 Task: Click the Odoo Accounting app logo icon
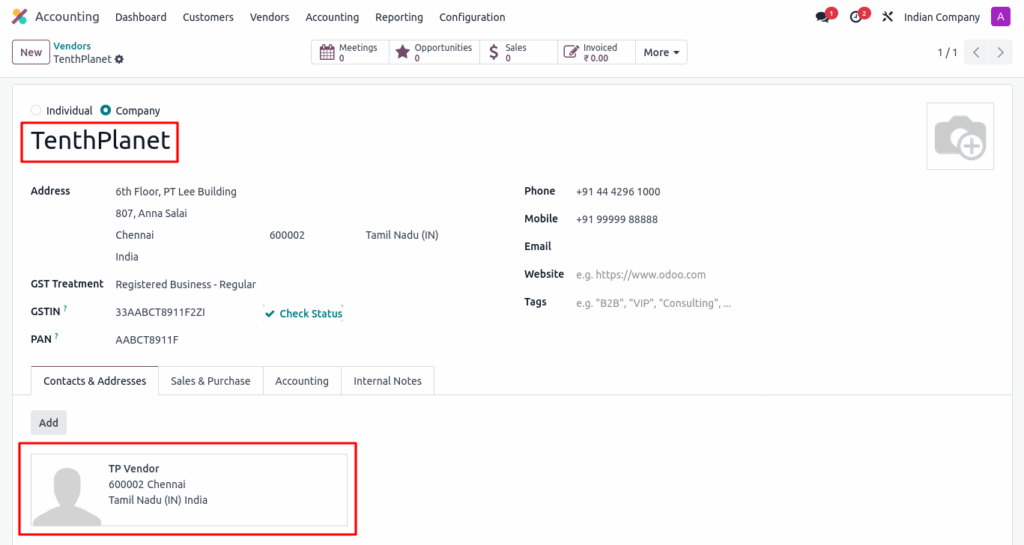point(20,17)
